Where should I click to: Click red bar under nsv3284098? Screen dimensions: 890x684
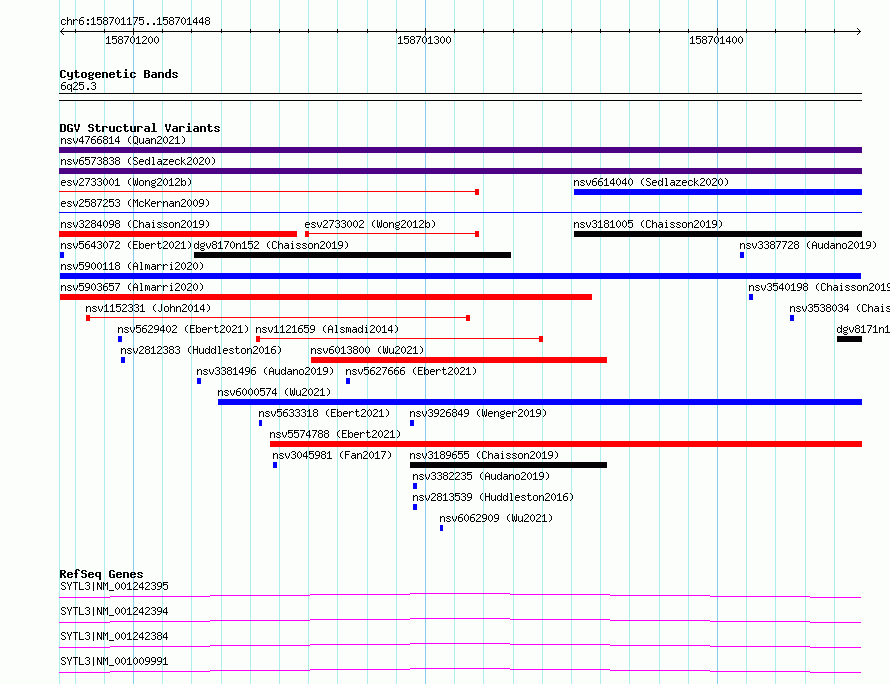click(x=178, y=234)
